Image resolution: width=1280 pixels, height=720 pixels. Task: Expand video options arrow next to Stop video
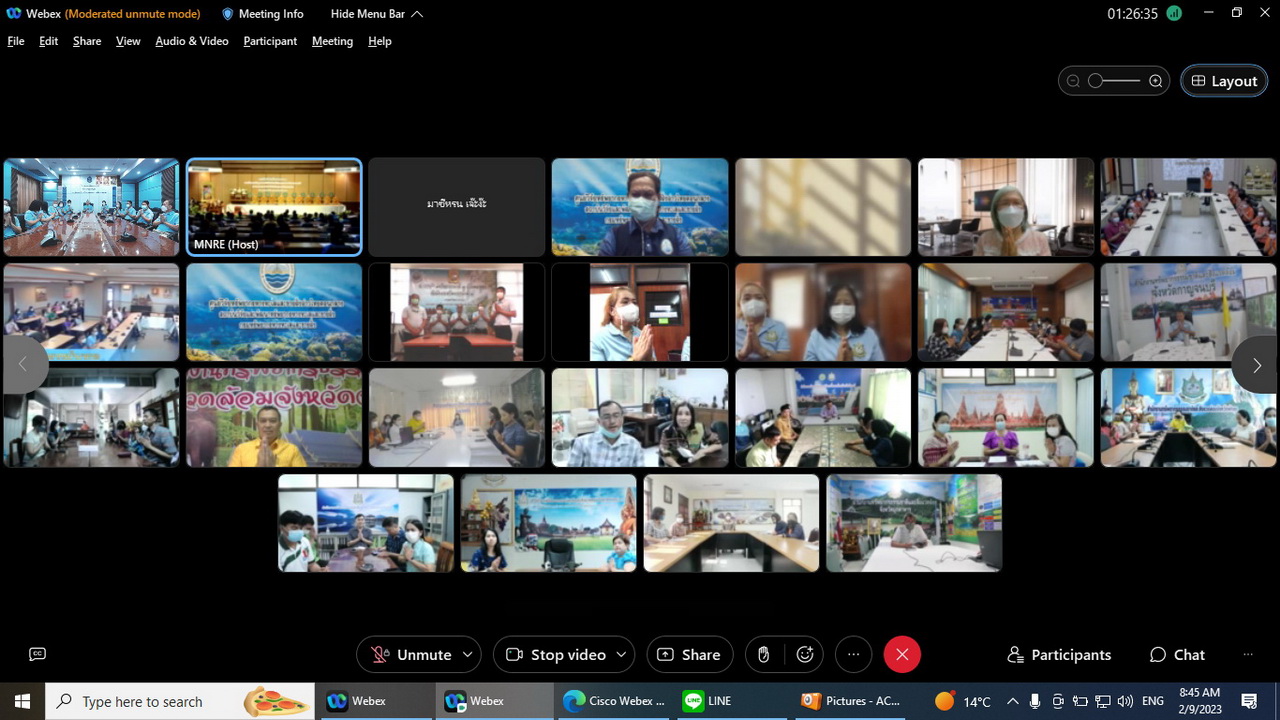[621, 654]
